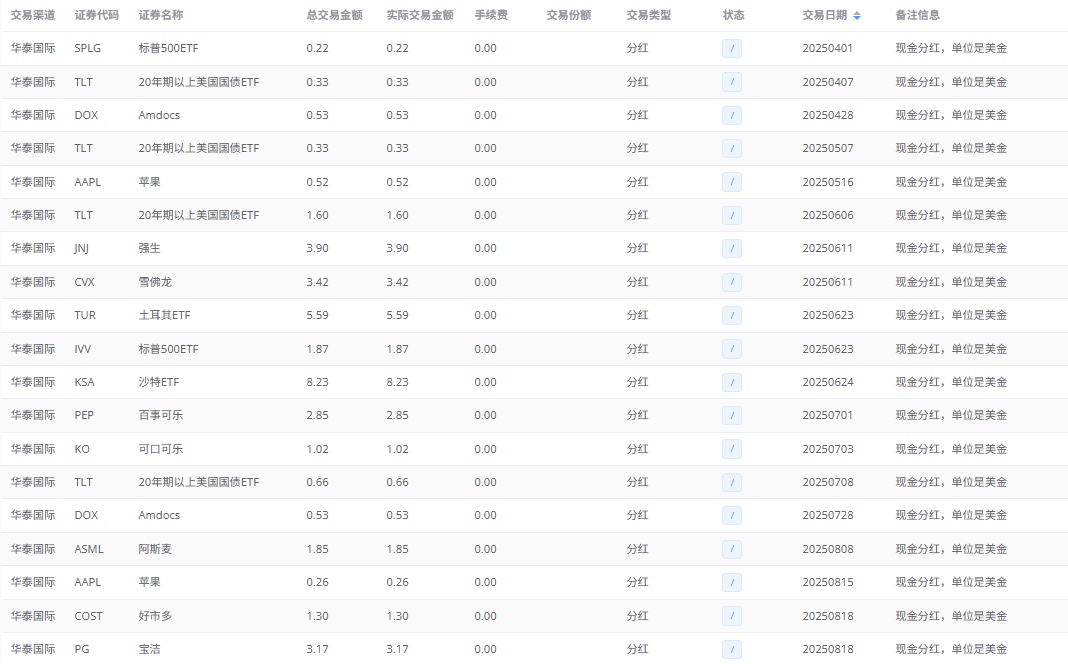1068x664 pixels.
Task: Click the 状态 column header
Action: coord(734,15)
